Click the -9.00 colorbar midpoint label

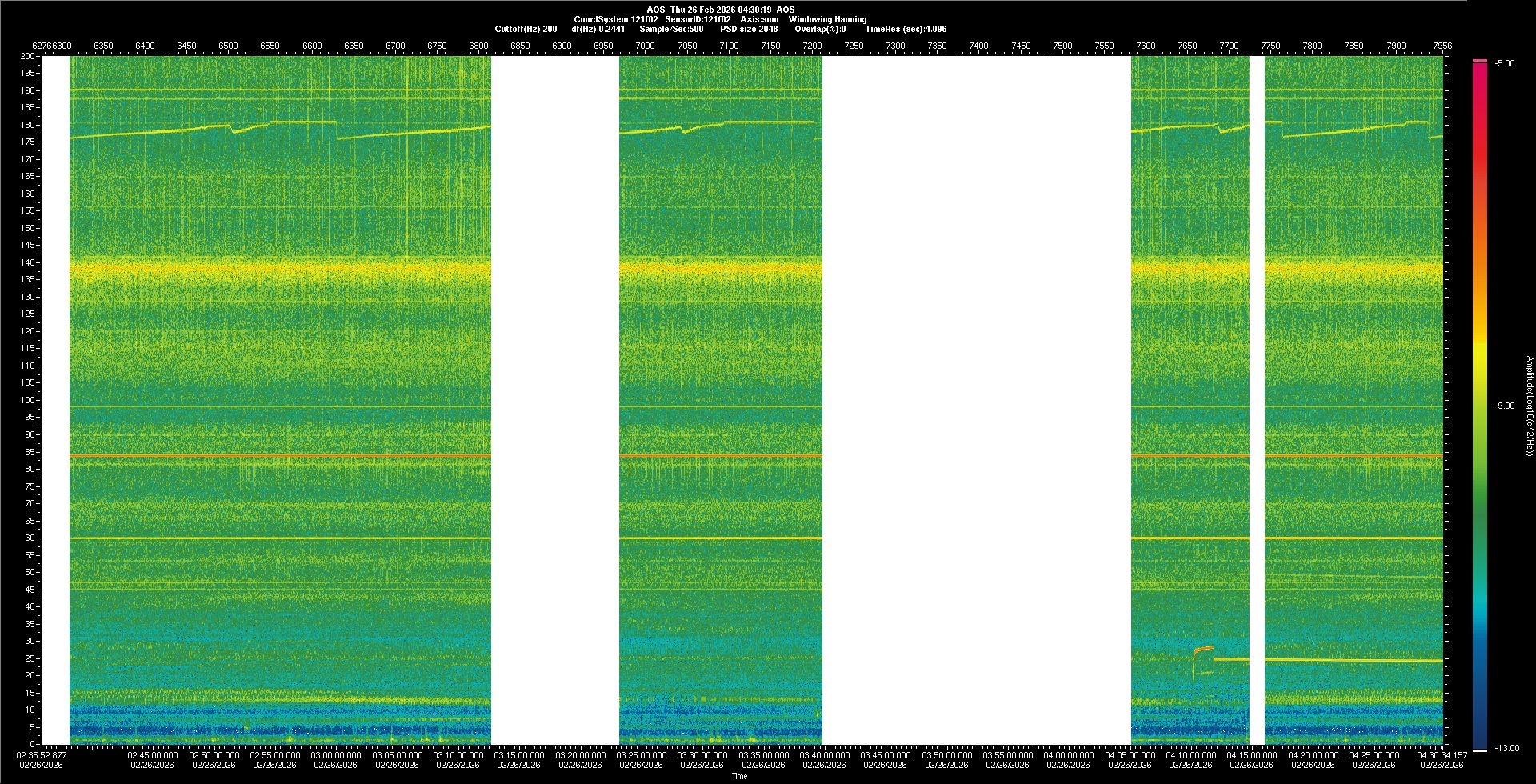click(x=1505, y=406)
